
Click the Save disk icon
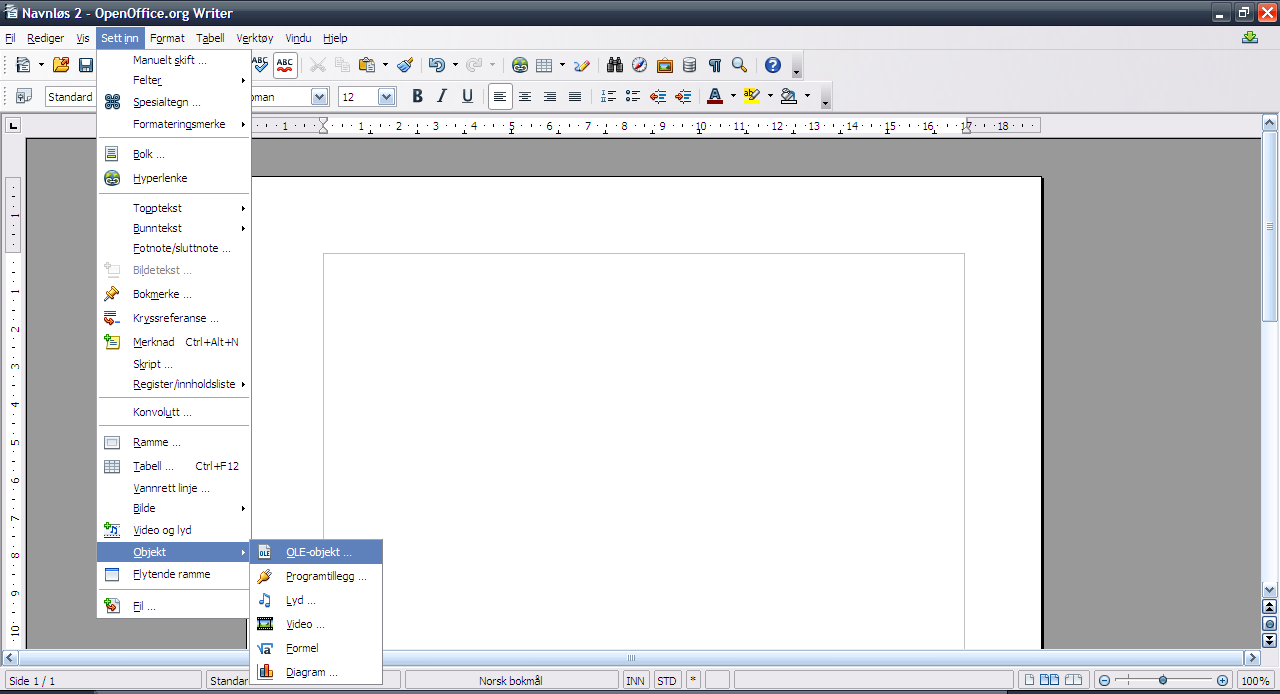tap(86, 65)
